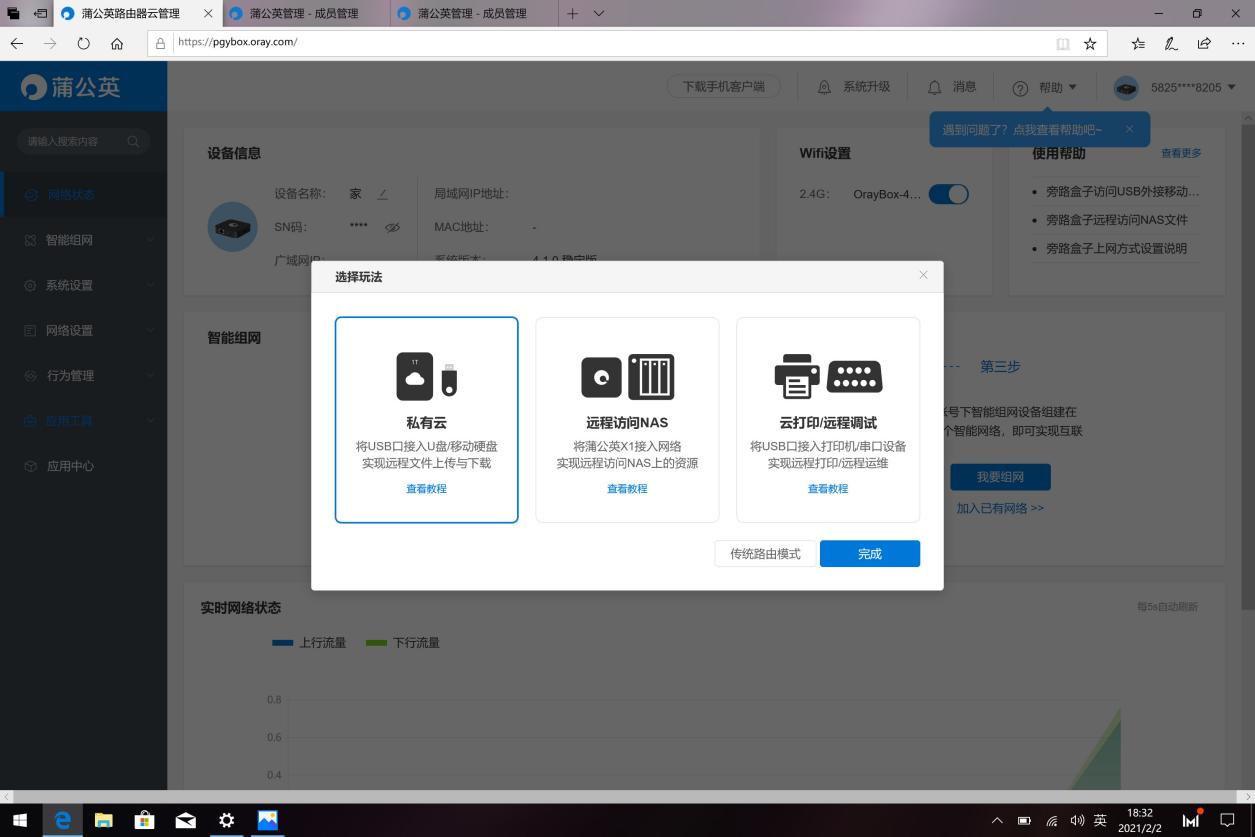Close the 选择玩法 dialog
Viewport: 1255px width, 837px height.
pos(923,275)
